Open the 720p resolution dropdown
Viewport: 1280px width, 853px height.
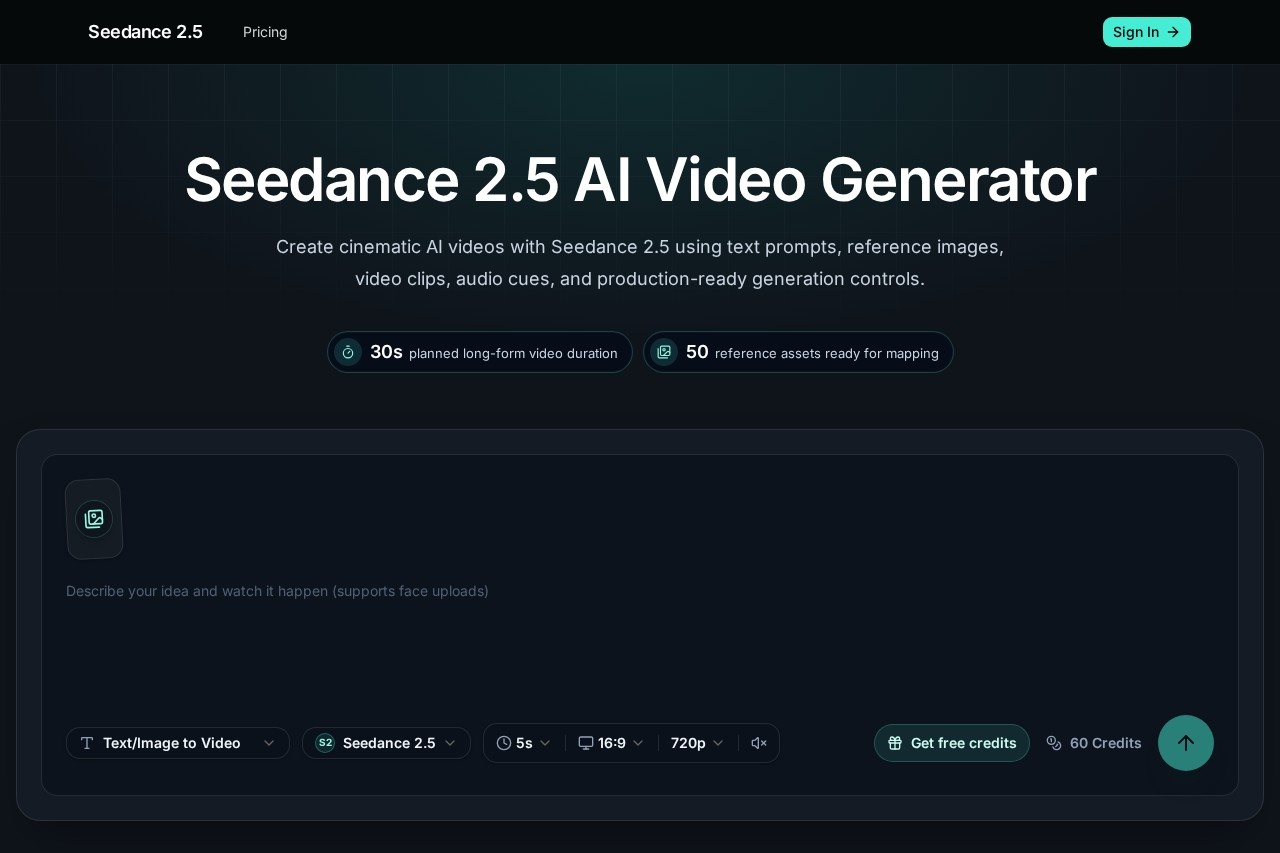(x=697, y=743)
